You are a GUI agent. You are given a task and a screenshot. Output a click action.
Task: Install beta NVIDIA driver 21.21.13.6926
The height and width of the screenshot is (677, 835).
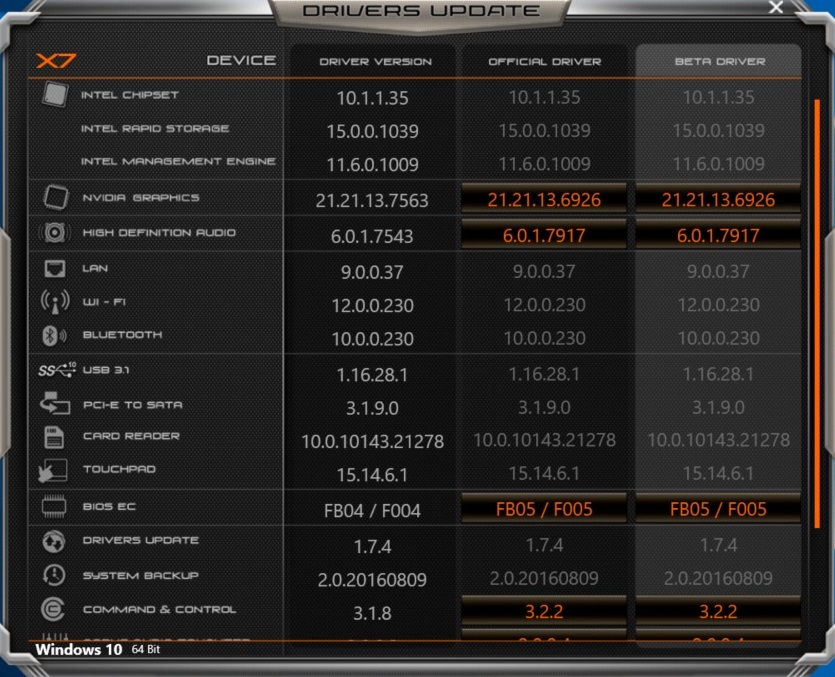tap(718, 200)
